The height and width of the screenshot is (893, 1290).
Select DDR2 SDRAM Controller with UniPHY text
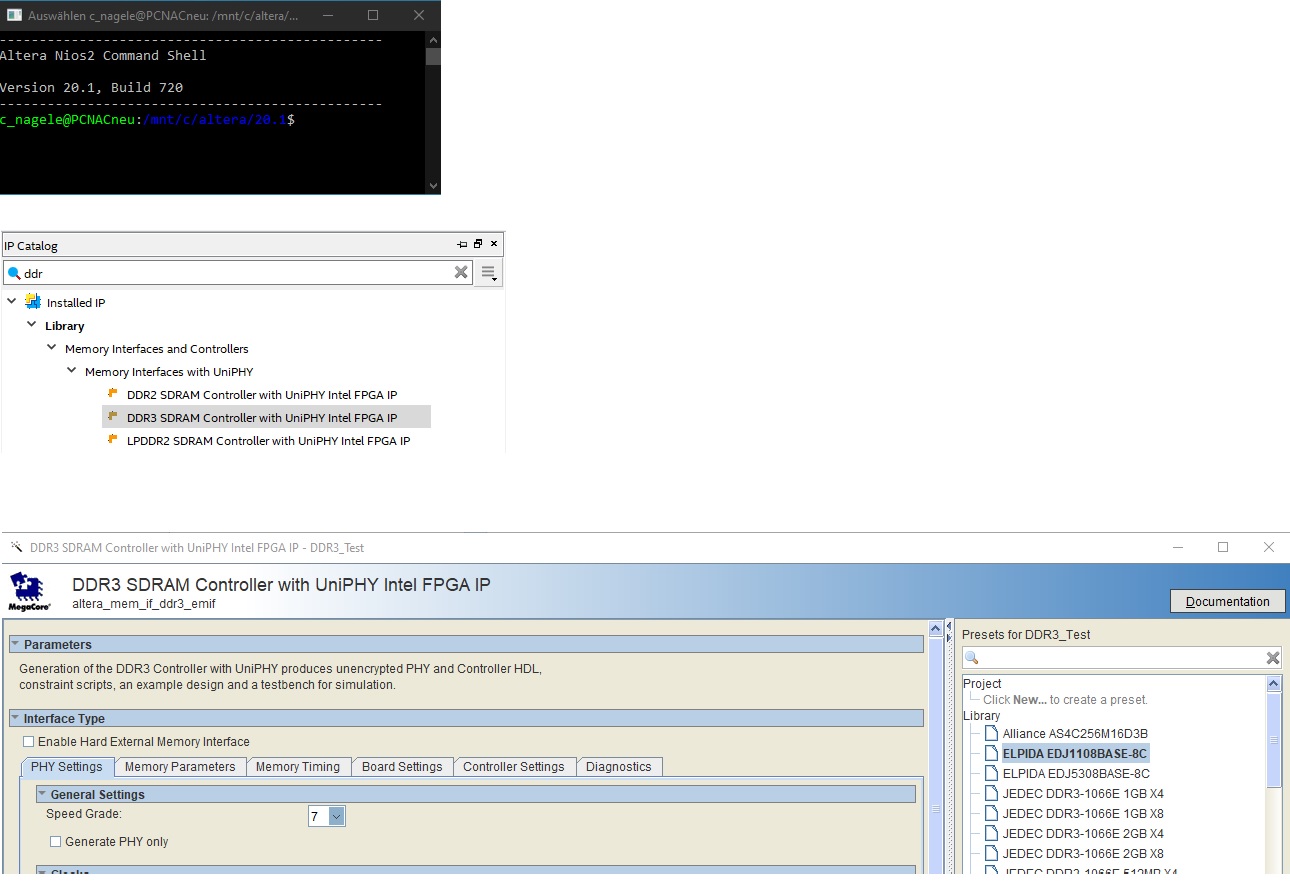262,394
